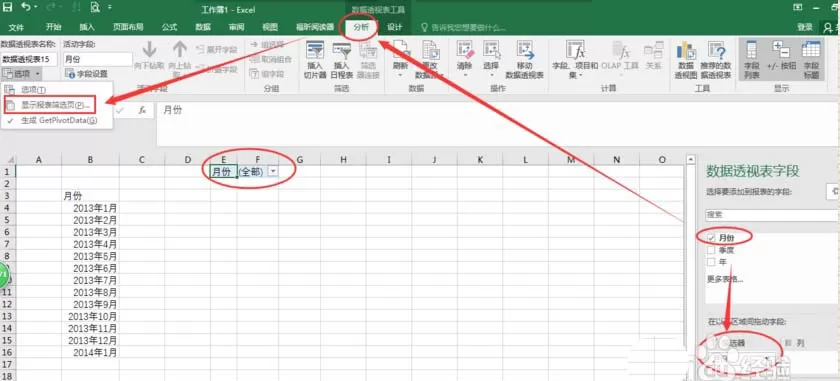Click the Undo arrow icon
This screenshot has width=840, height=381.
click(25, 8)
